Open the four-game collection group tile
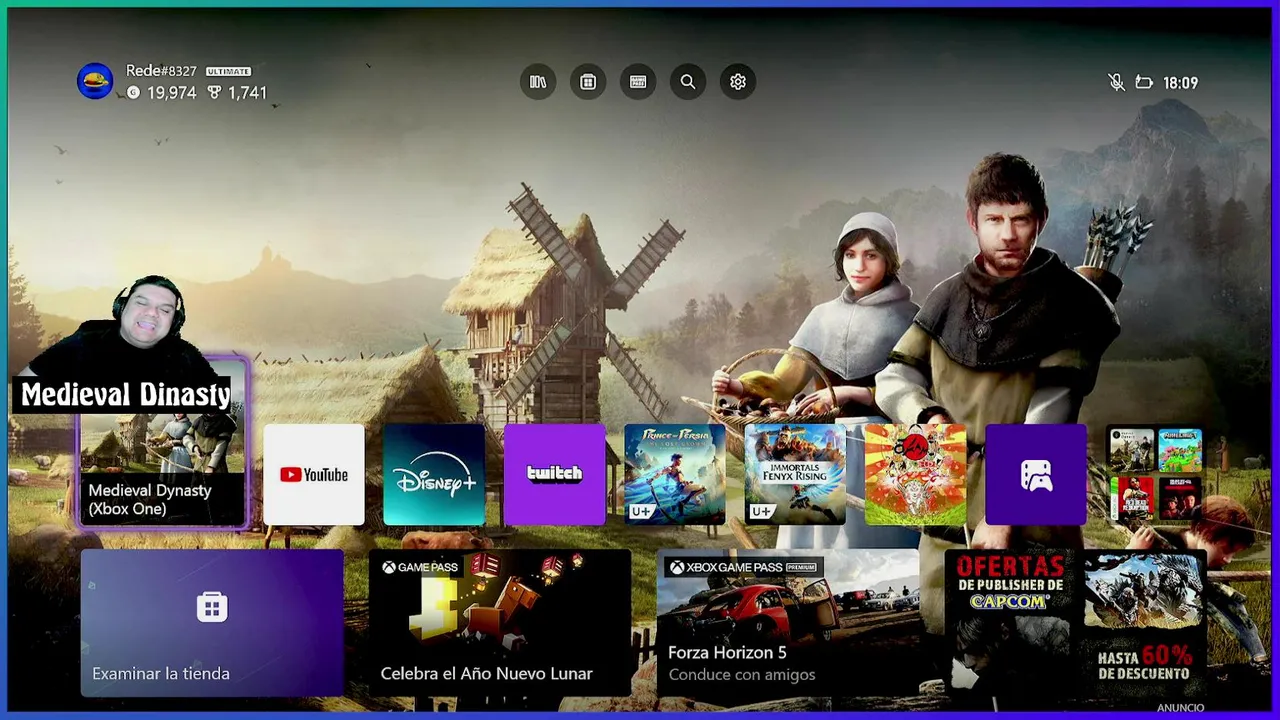Screen dimensions: 1280x720 pyautogui.click(x=1156, y=475)
